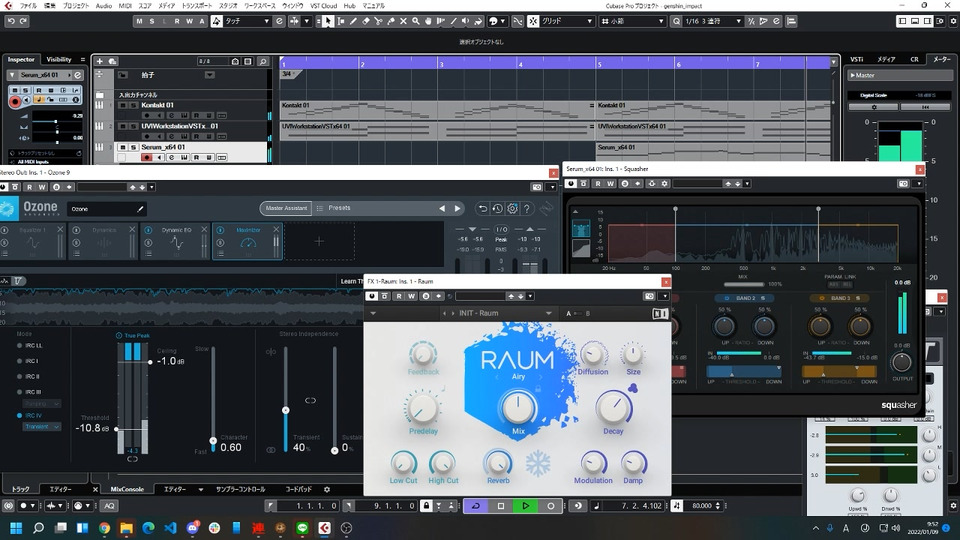960x540 pixels.
Task: Switch to the VSTi tab
Action: point(857,59)
